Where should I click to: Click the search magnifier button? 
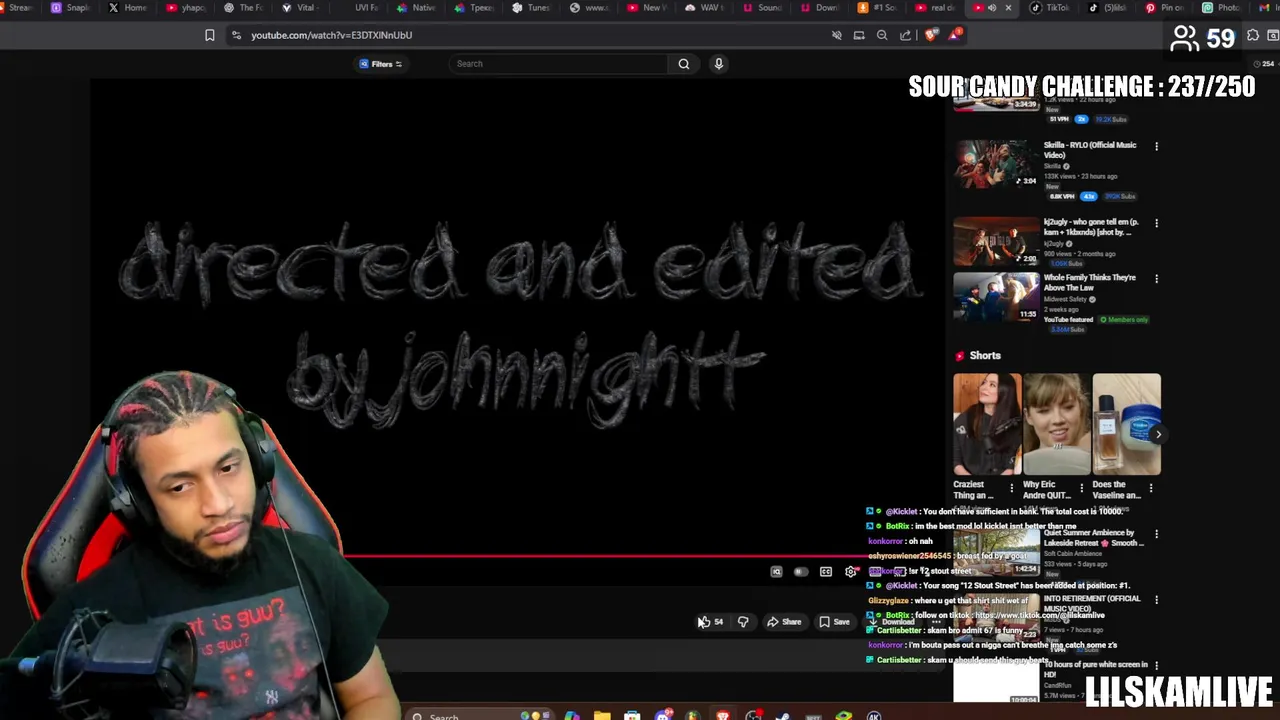point(684,64)
